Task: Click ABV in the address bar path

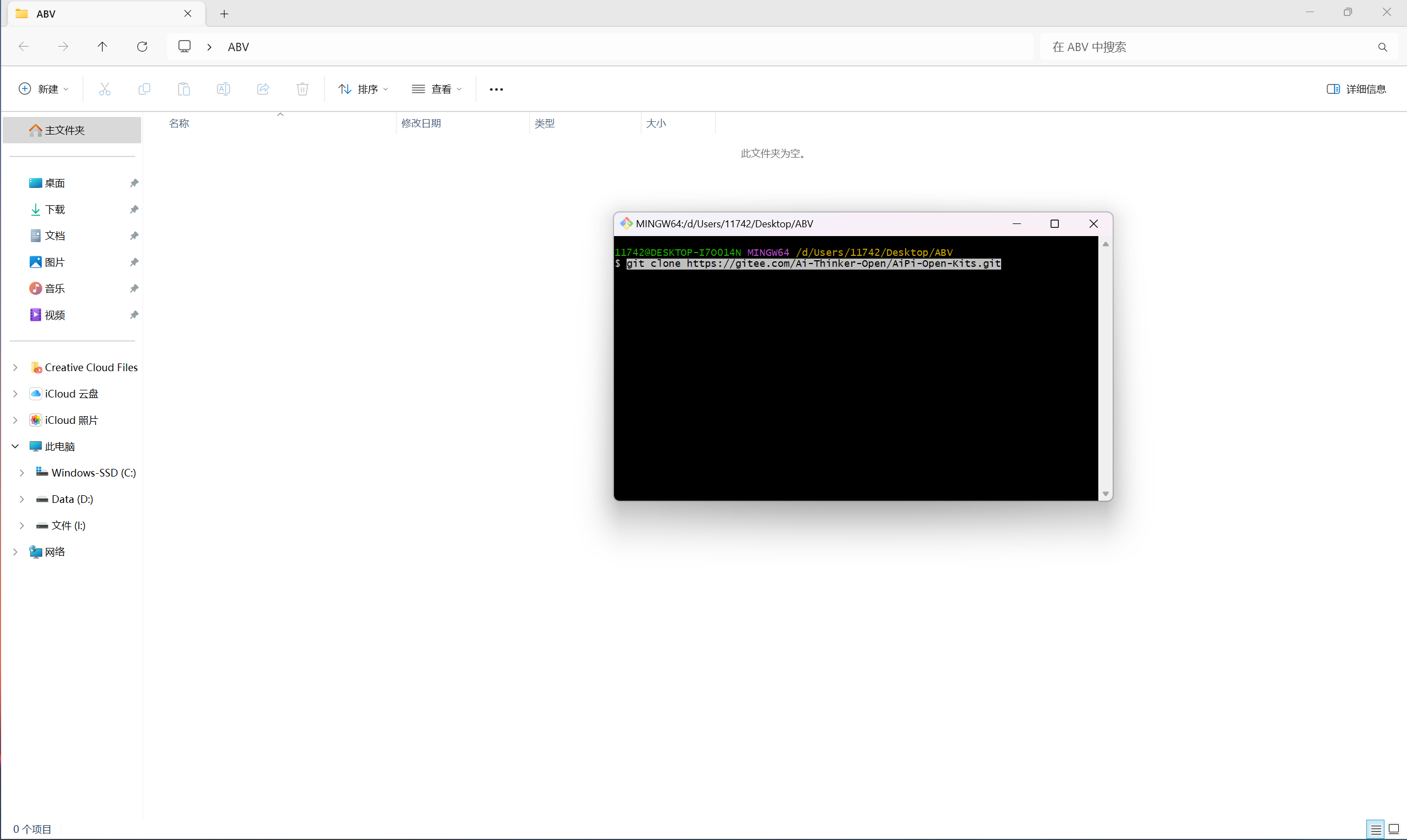Action: [238, 47]
